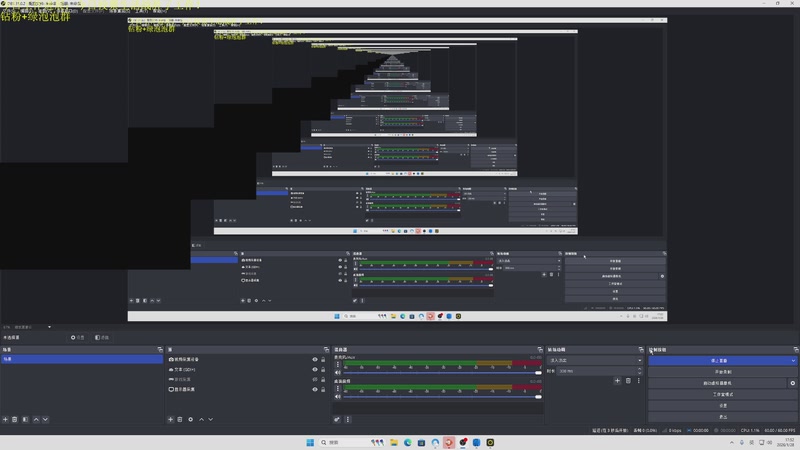
Task: Open mic/aux channel options three-dots
Action: [338, 364]
